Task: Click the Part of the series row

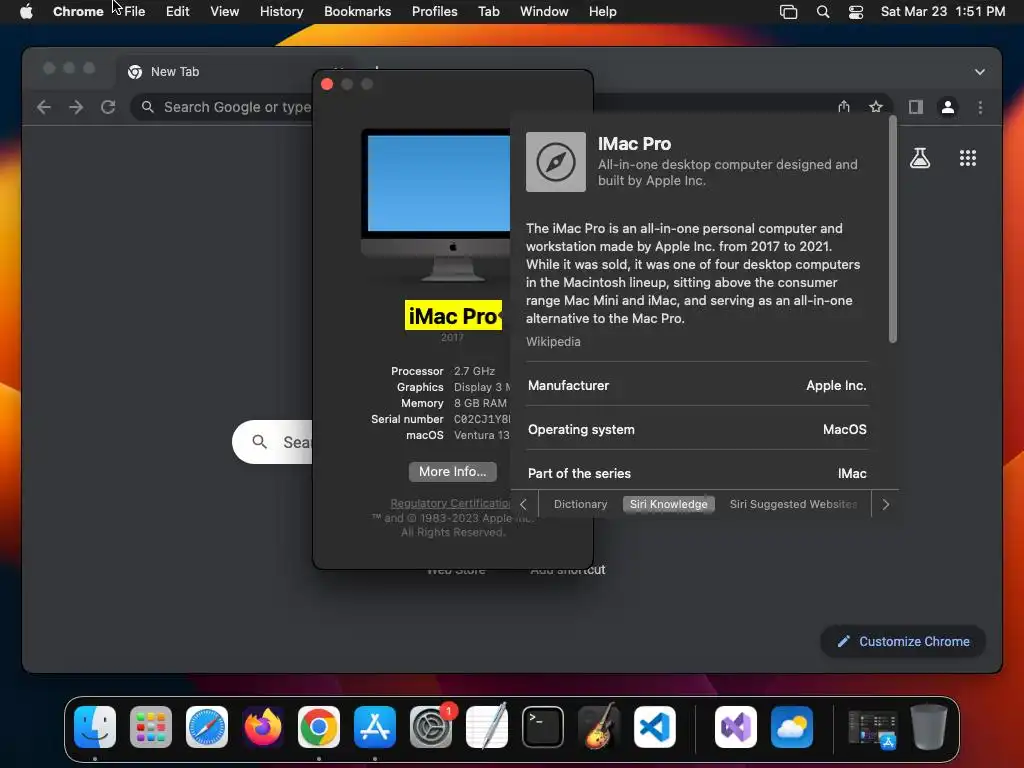Action: [697, 473]
